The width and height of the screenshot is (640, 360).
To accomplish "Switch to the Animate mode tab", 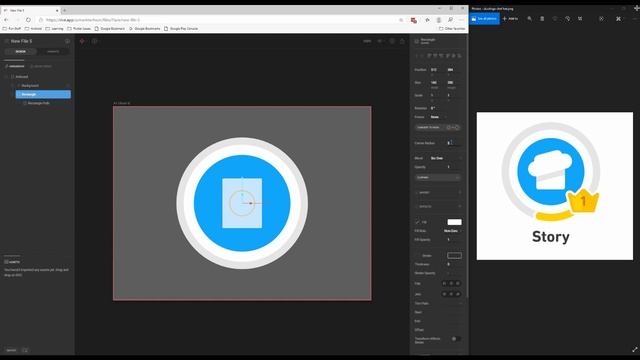I will coord(53,52).
